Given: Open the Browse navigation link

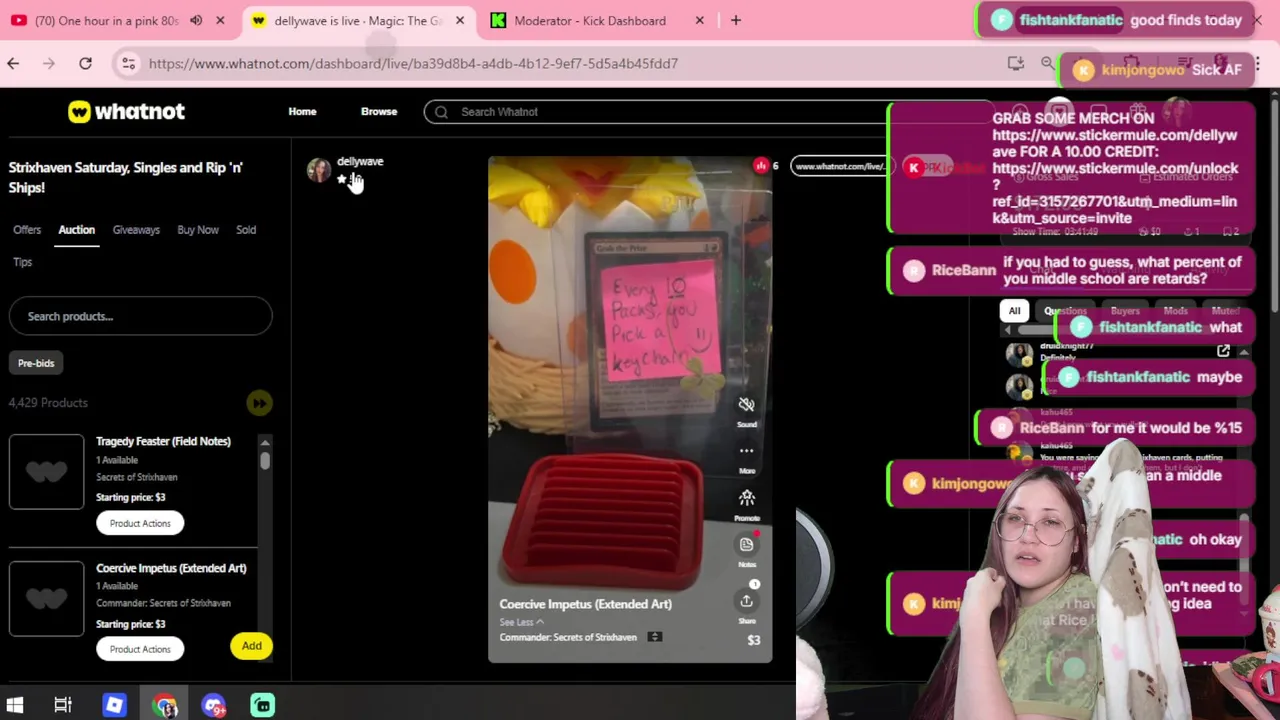Looking at the screenshot, I should click(x=379, y=112).
